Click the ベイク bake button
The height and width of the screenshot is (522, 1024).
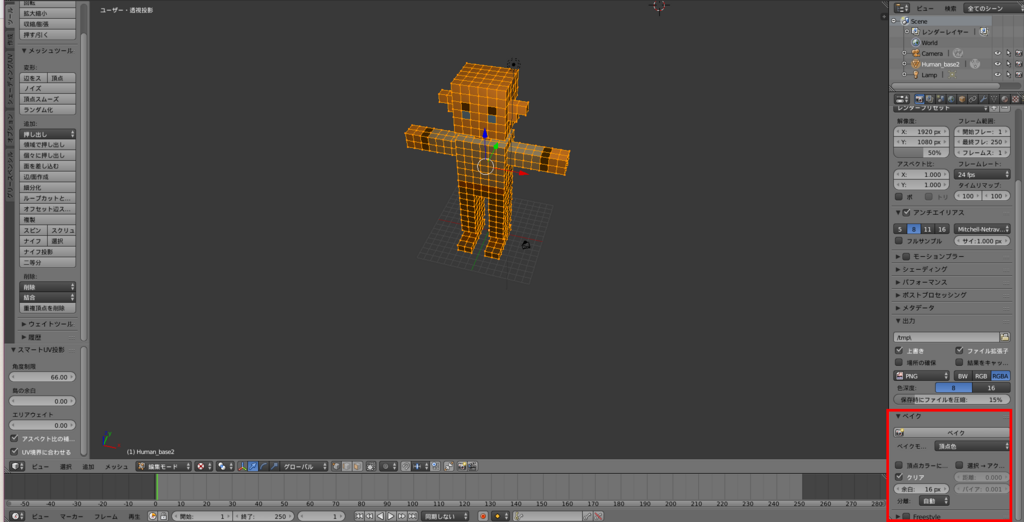952,432
